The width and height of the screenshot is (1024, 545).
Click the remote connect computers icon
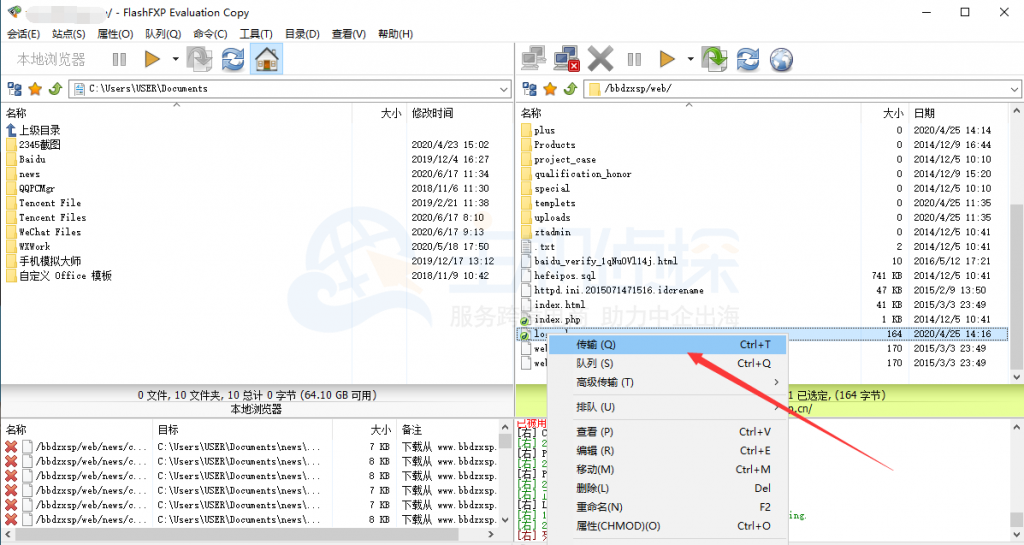[534, 59]
